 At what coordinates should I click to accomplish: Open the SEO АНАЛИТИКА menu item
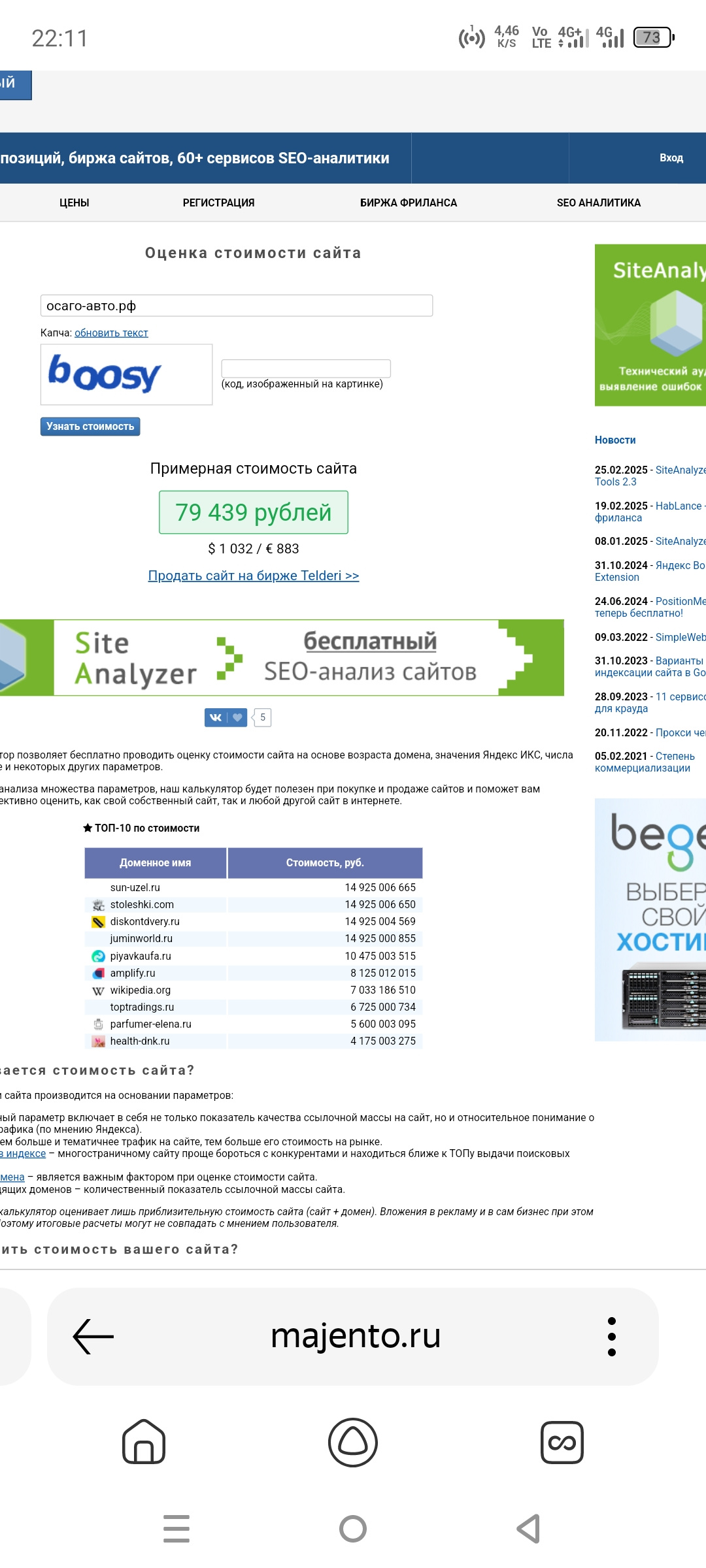click(599, 203)
